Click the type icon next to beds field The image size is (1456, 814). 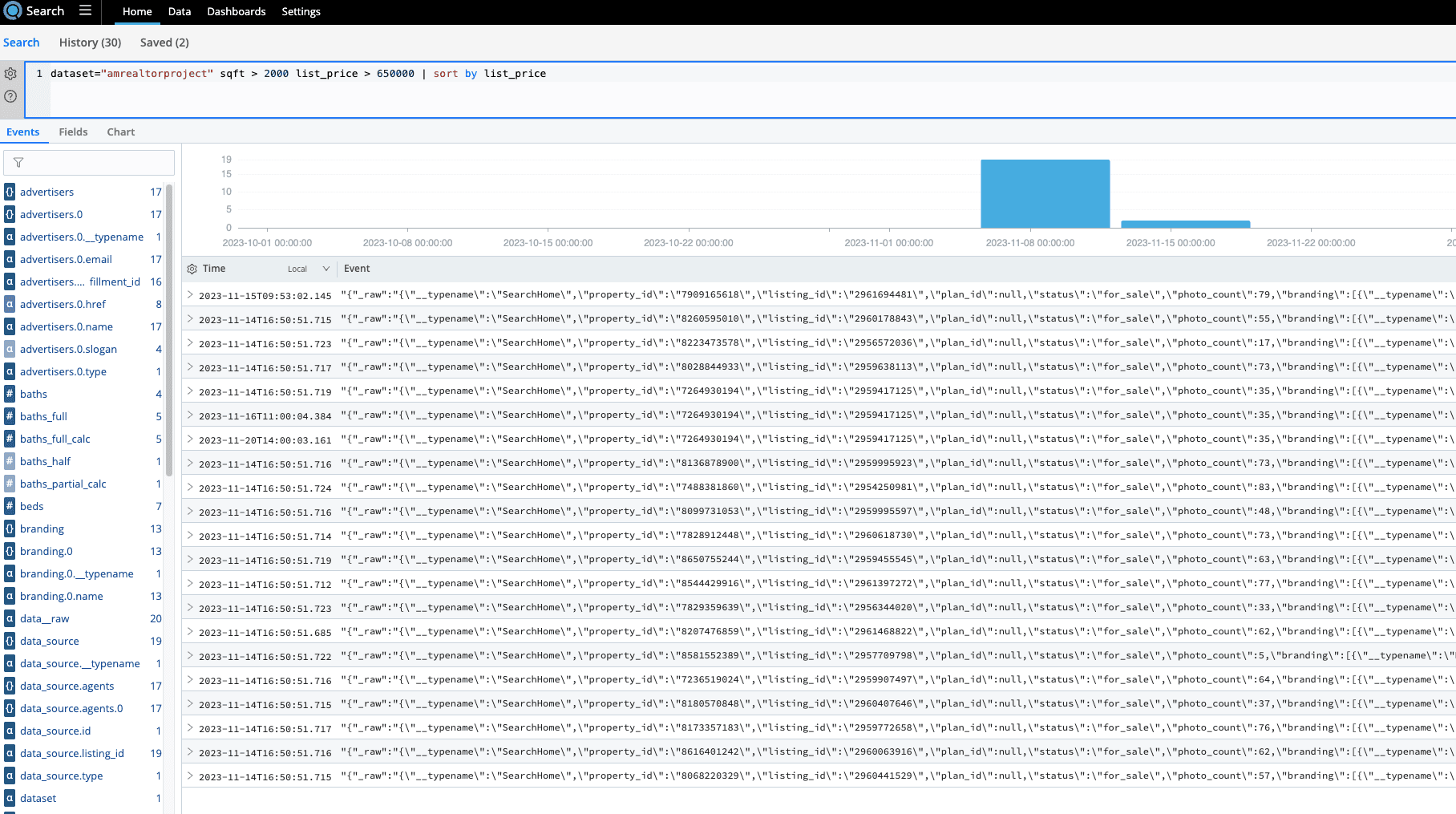click(x=10, y=506)
